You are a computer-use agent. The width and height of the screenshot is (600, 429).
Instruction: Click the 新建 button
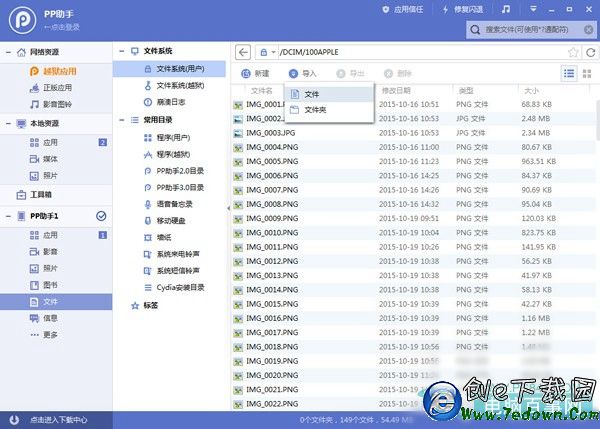[255, 73]
